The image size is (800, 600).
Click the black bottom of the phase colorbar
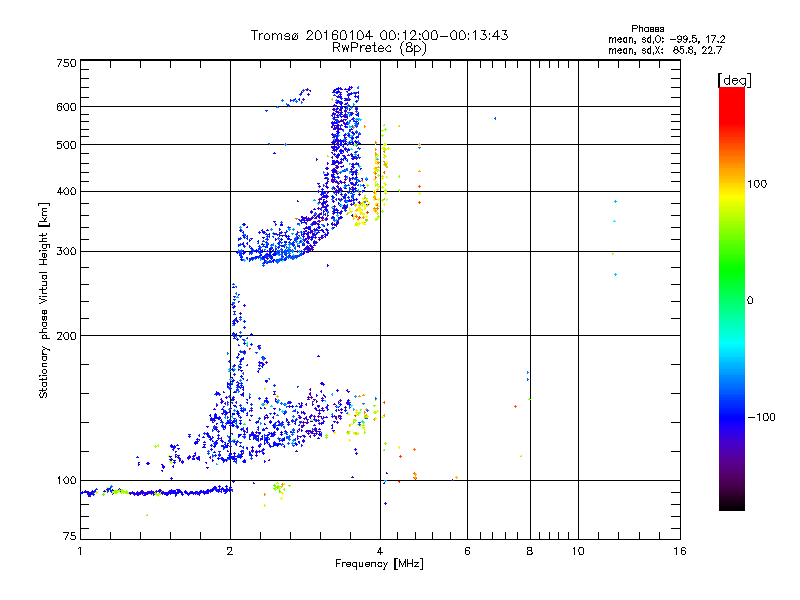pos(732,503)
